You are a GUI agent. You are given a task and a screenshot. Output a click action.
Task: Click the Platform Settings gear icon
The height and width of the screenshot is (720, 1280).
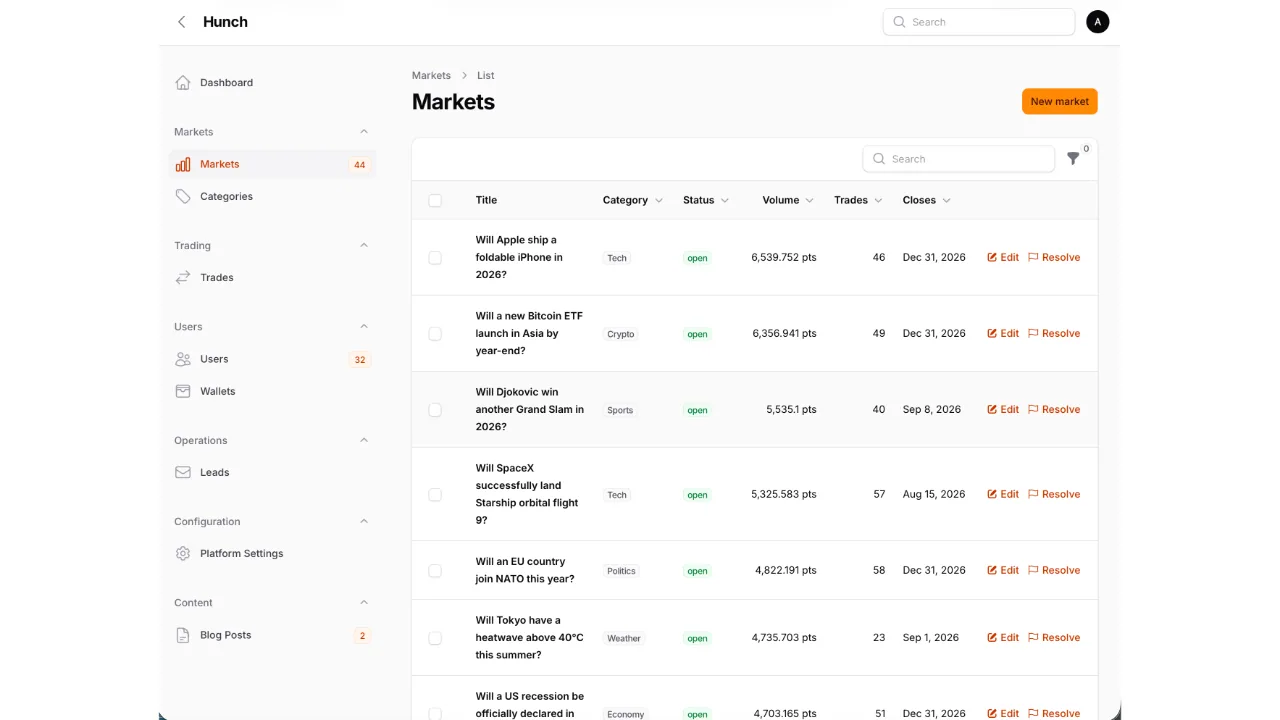click(x=183, y=554)
